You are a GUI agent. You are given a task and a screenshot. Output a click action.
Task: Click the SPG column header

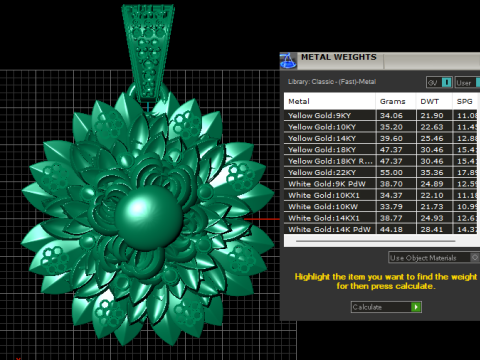point(466,101)
